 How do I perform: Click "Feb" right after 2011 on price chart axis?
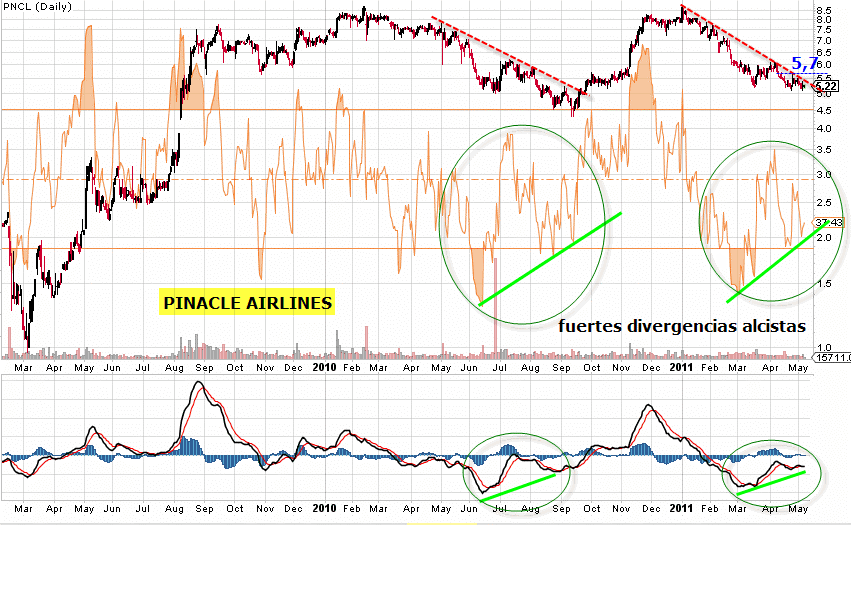pos(710,367)
